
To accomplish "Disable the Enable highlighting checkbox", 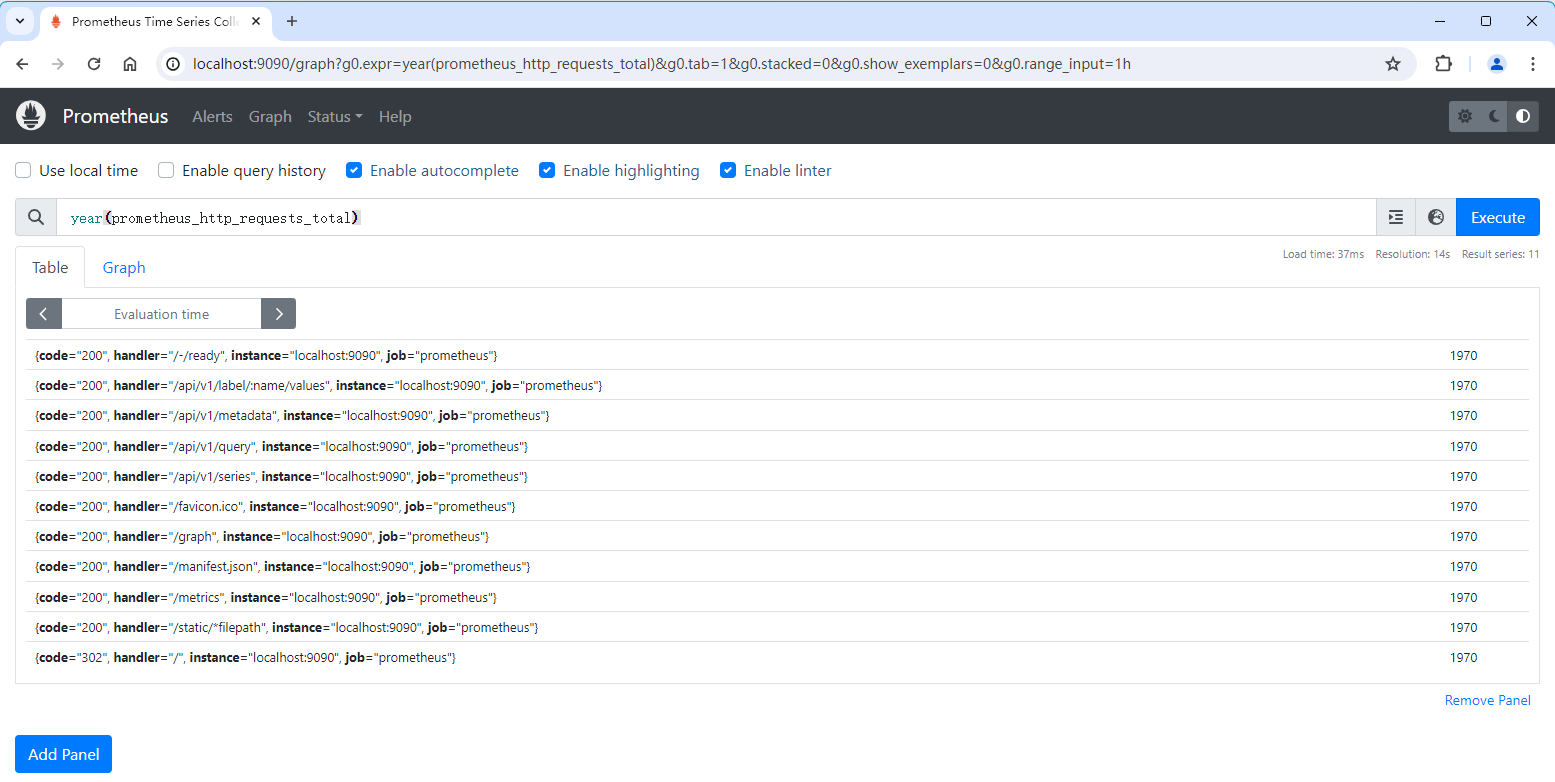I will (547, 171).
